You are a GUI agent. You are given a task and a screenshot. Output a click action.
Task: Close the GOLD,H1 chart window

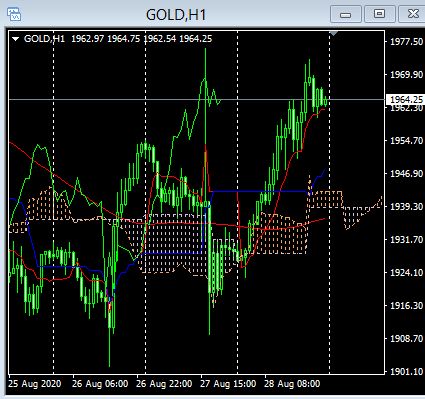(x=412, y=14)
